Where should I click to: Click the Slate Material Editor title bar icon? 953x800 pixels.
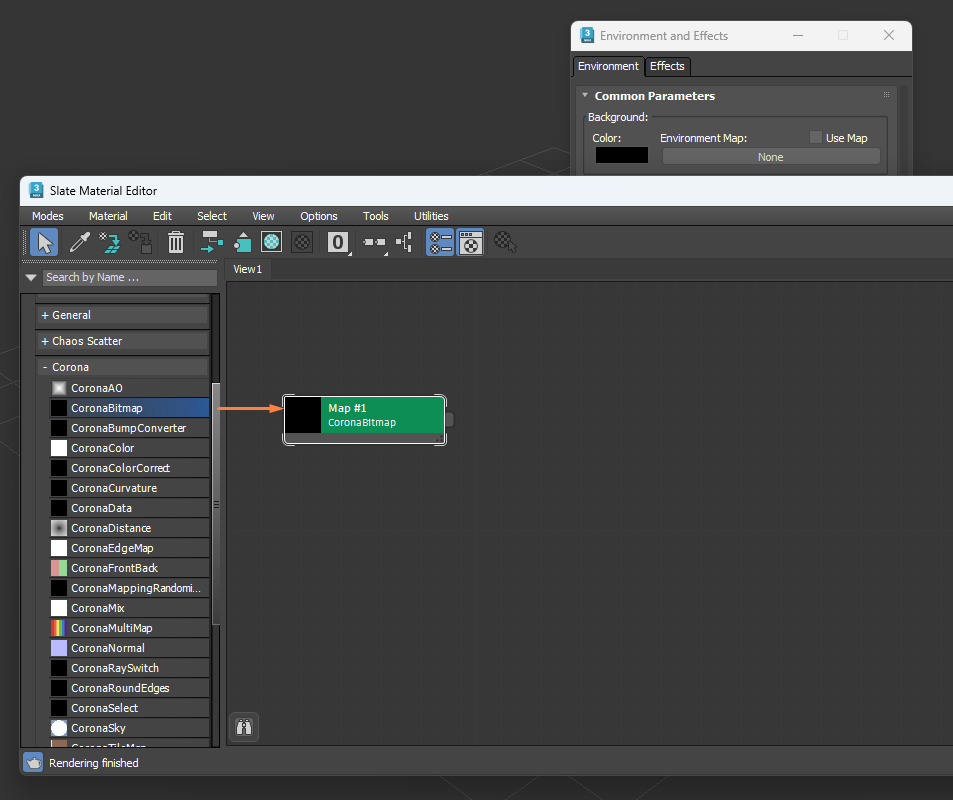click(36, 190)
